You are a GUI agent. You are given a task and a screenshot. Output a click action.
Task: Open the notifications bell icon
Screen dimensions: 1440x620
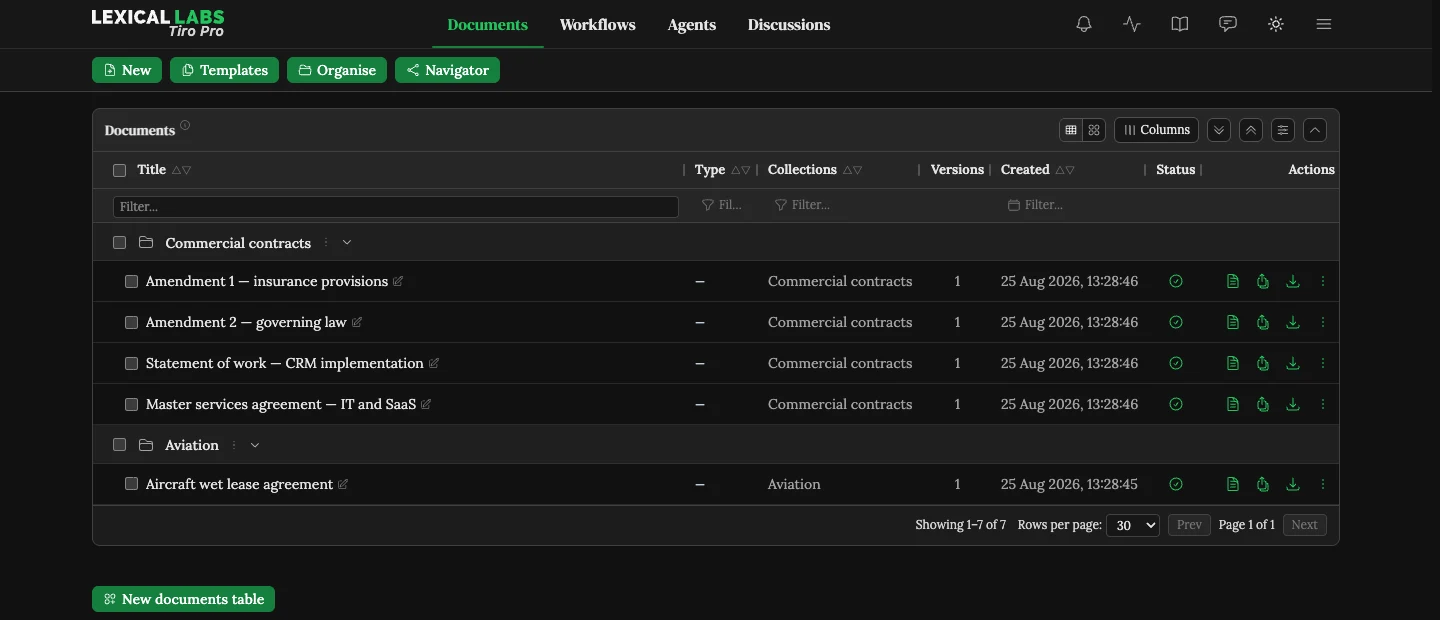pyautogui.click(x=1084, y=24)
